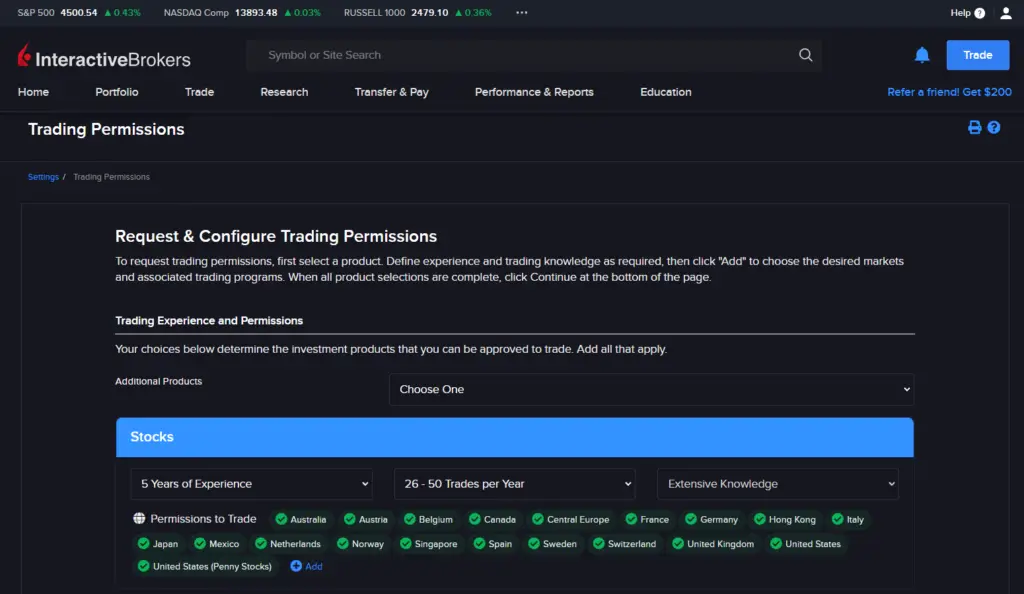Image resolution: width=1024 pixels, height=594 pixels.
Task: Open the user account icon
Action: tap(1006, 13)
